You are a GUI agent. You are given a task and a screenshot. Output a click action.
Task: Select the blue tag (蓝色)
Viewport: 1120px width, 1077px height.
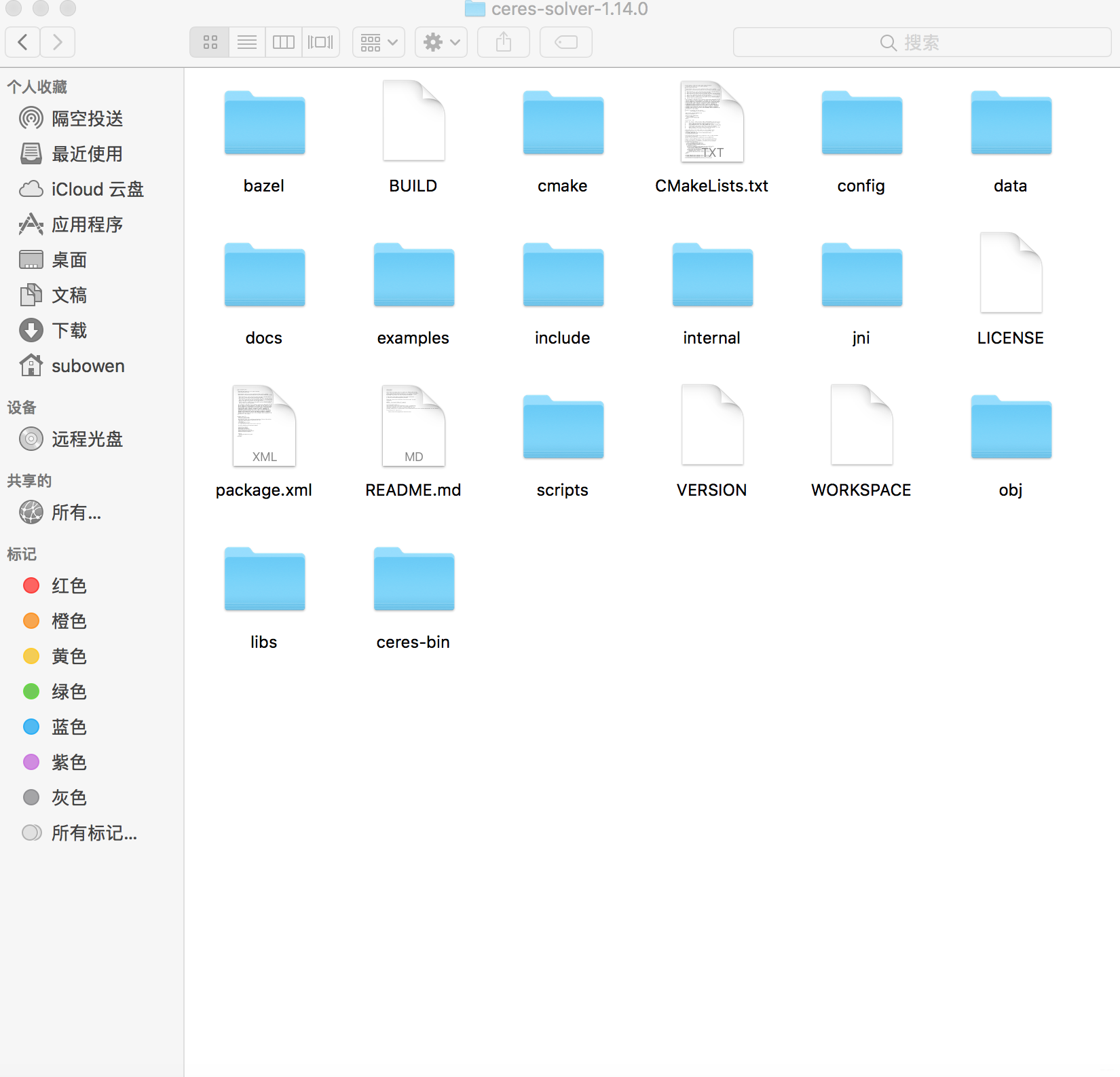(56, 727)
